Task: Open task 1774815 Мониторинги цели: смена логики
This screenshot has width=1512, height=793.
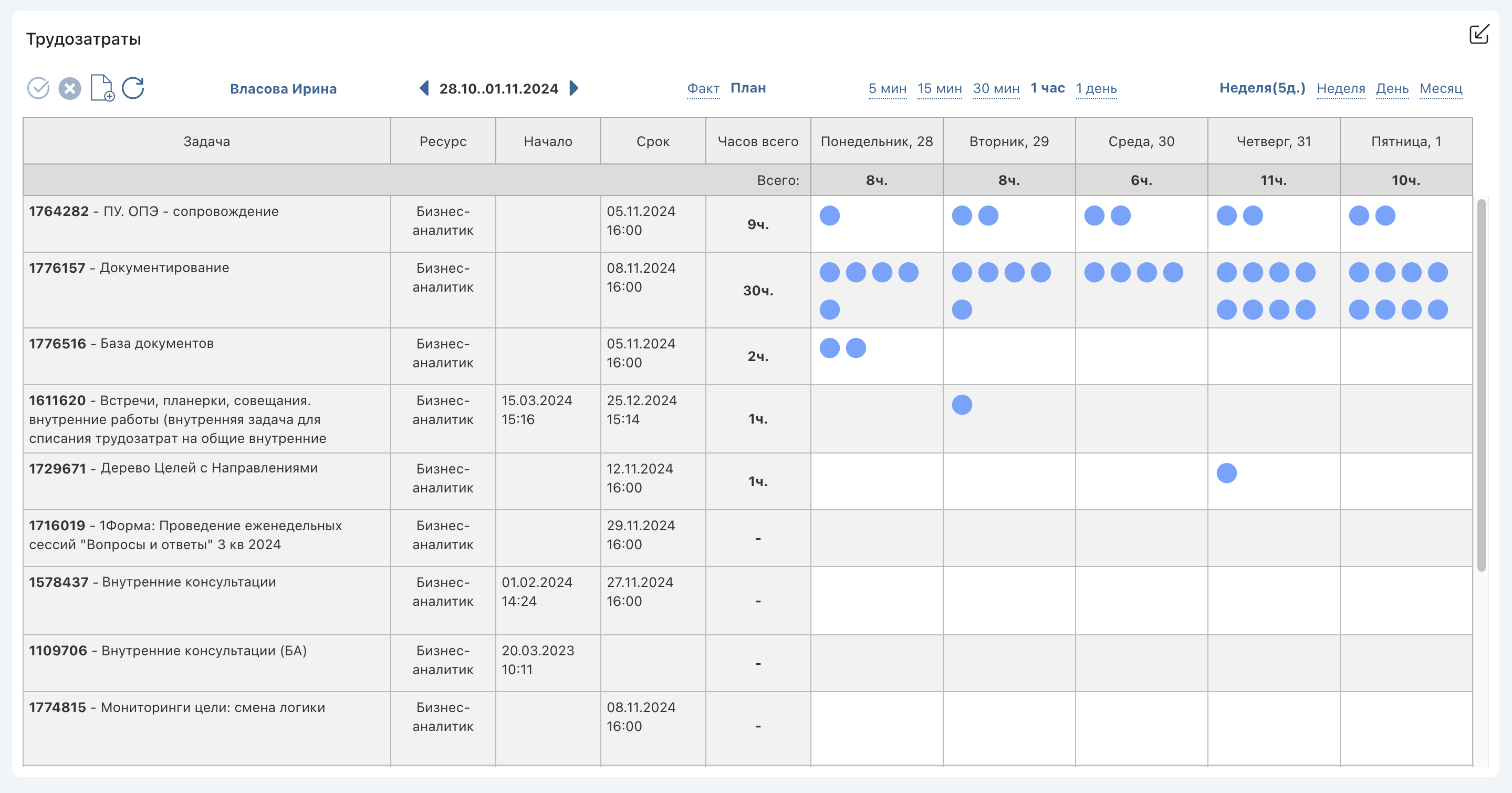Action: click(x=176, y=707)
